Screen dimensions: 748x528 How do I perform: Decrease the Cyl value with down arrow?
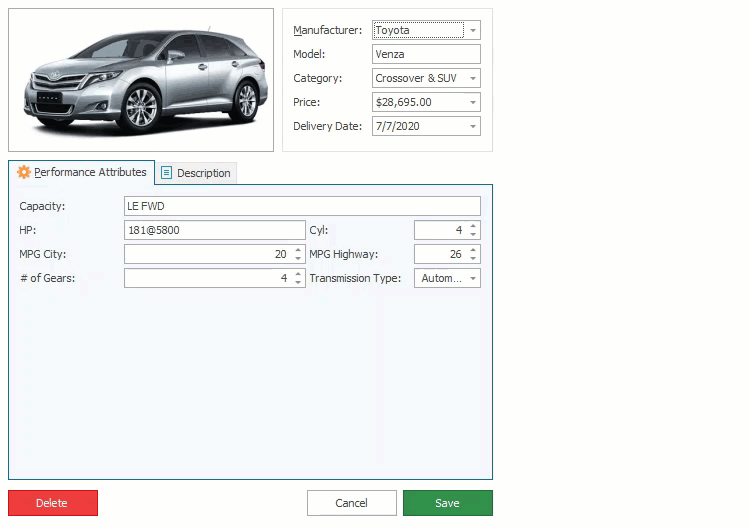click(473, 234)
